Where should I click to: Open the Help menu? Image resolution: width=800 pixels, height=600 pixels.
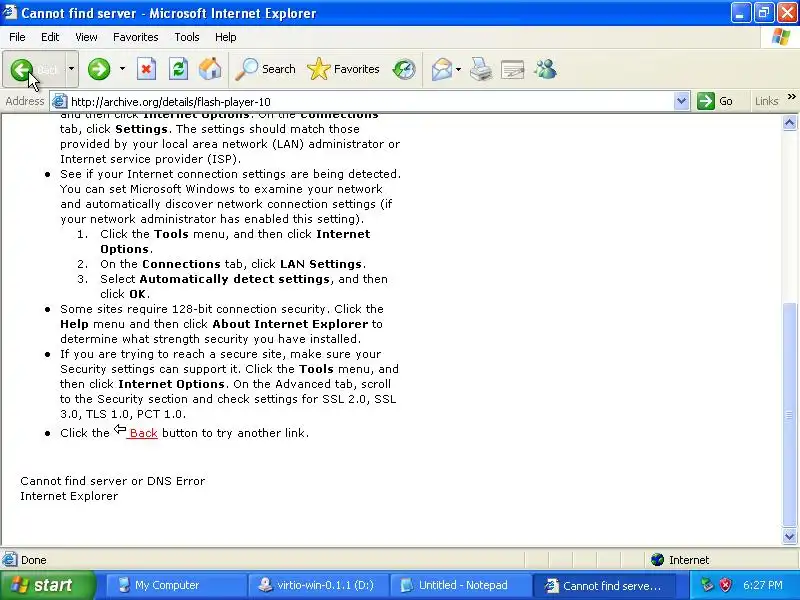click(226, 37)
